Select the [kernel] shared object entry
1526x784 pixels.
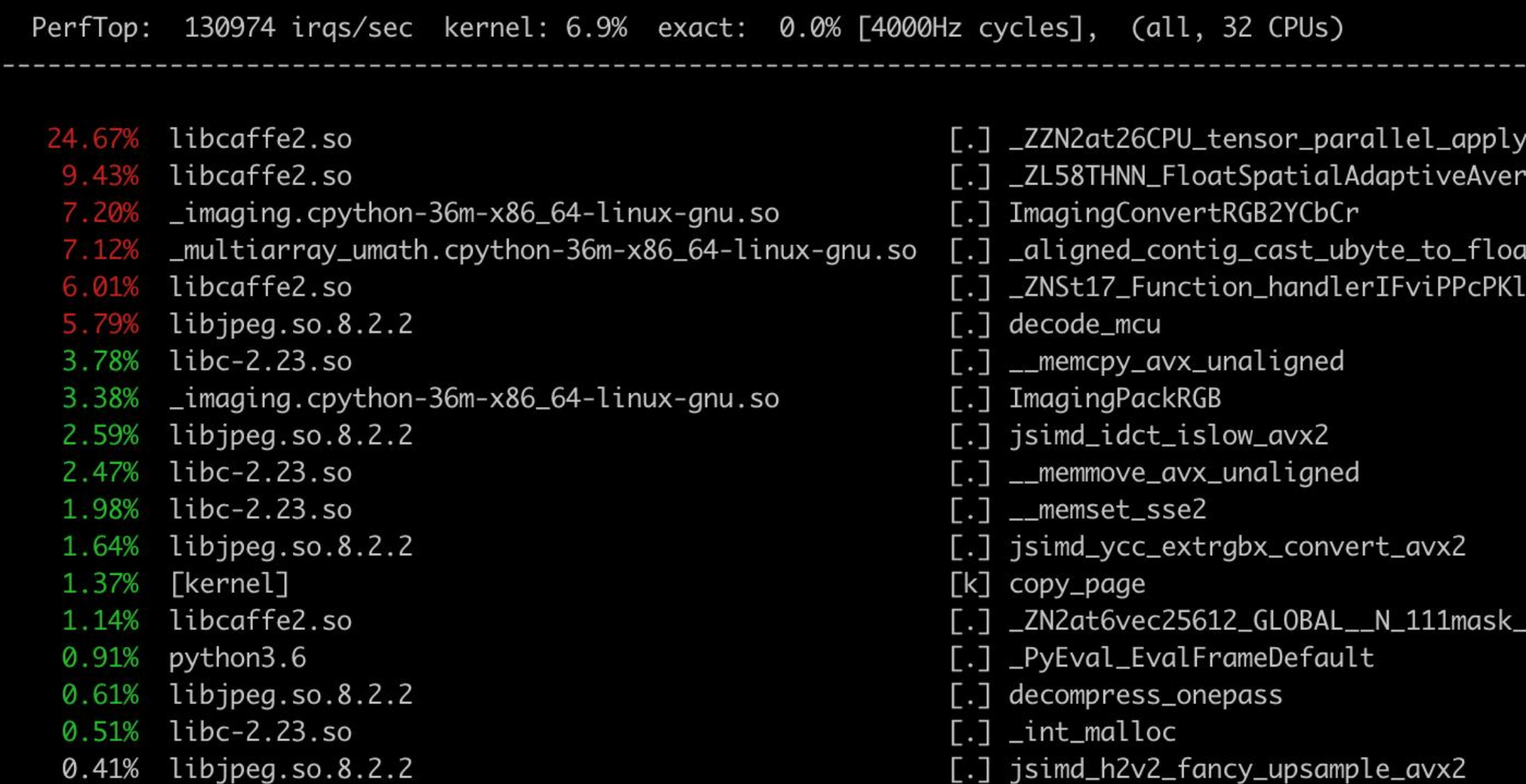(229, 584)
